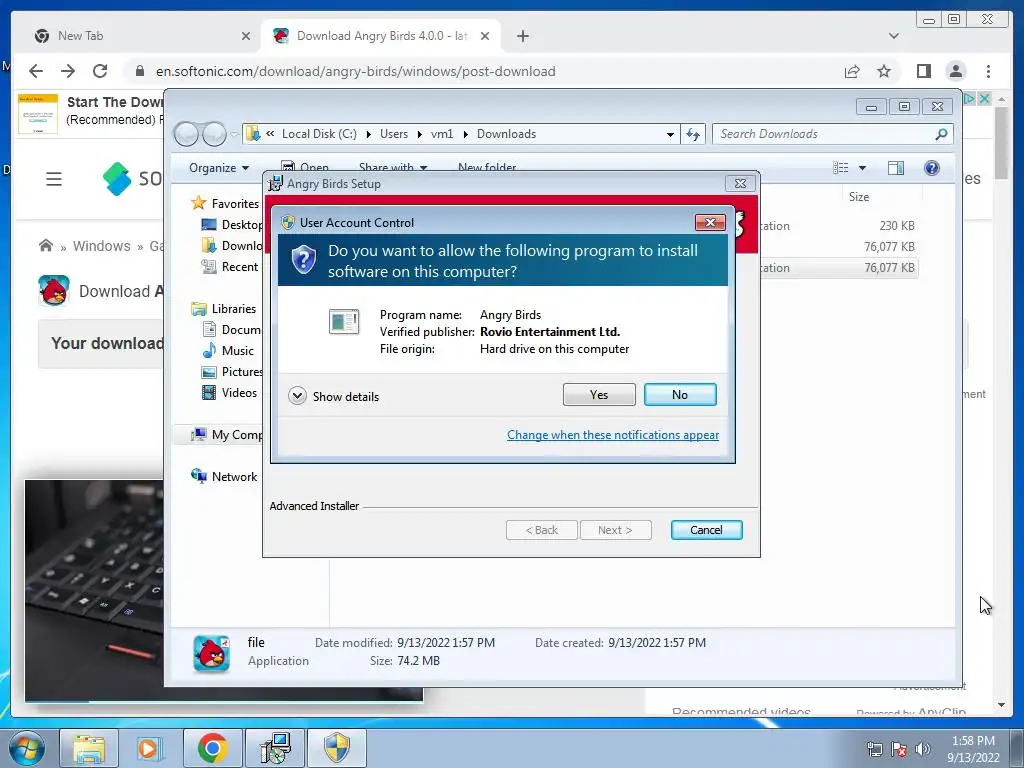Viewport: 1024px width, 768px height.
Task: Open the Chrome three-dot menu
Action: (x=988, y=71)
